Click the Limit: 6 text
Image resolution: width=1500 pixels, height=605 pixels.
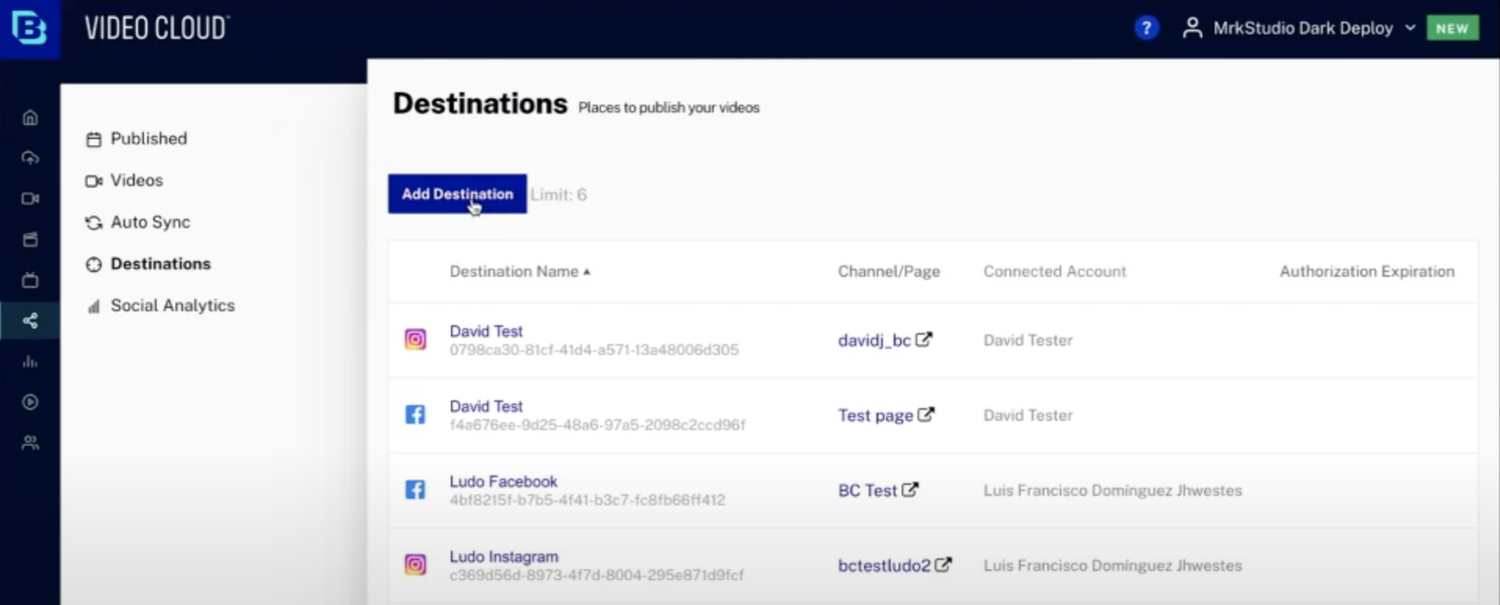point(559,195)
